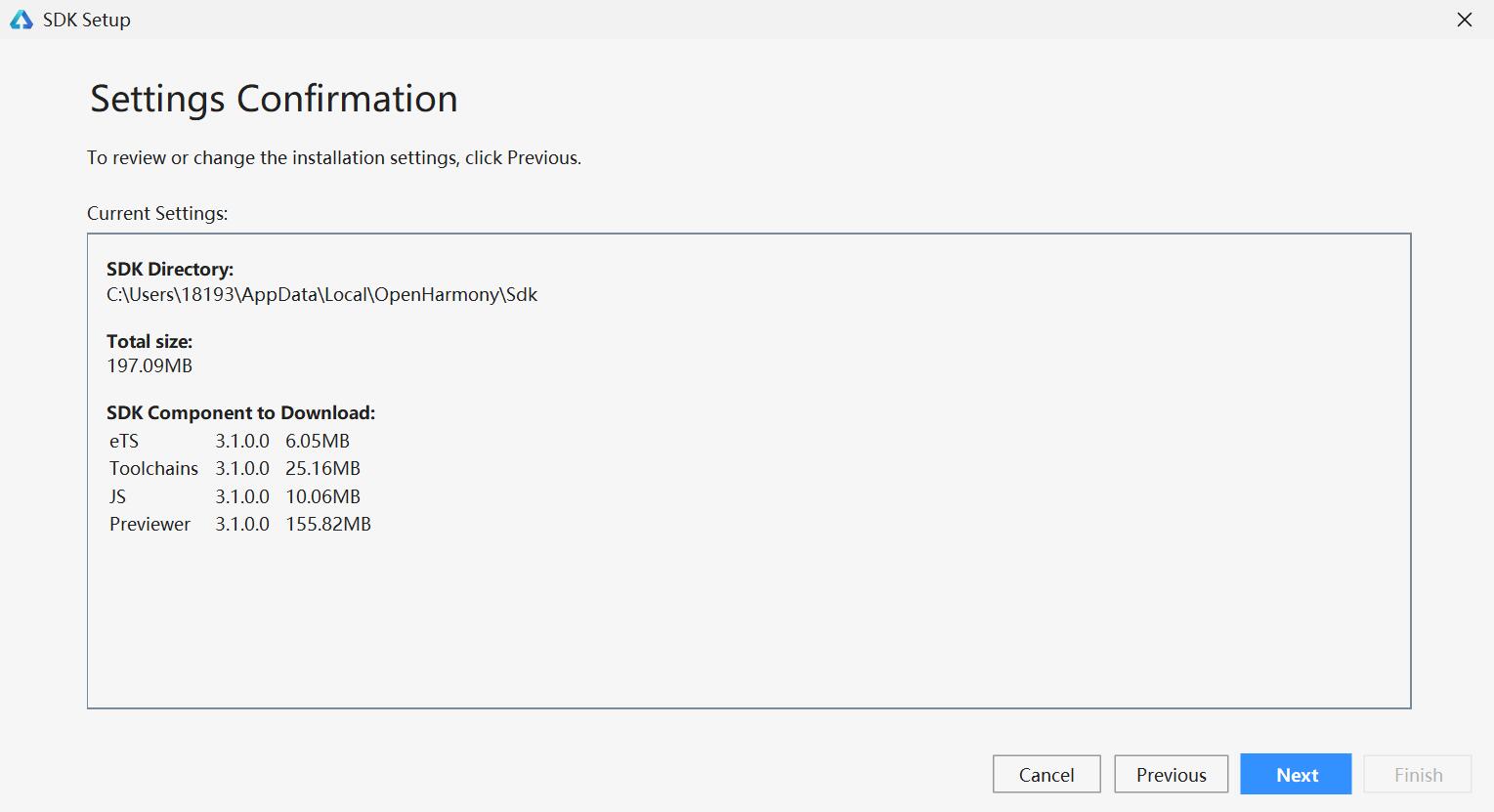Click the greyed-out Finish button
1494x812 pixels.
(1418, 775)
